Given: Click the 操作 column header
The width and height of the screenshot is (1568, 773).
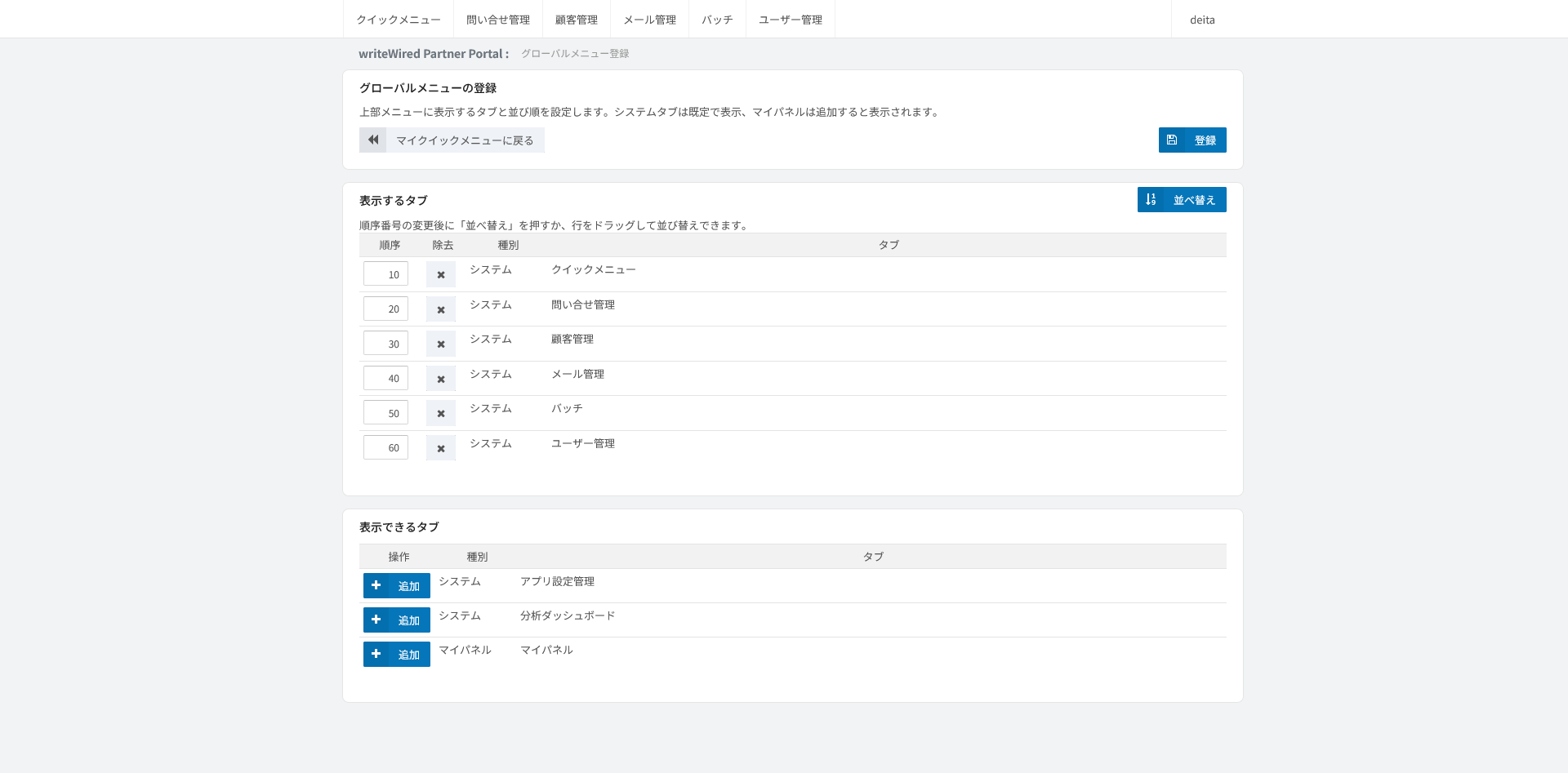Looking at the screenshot, I should [x=399, y=557].
